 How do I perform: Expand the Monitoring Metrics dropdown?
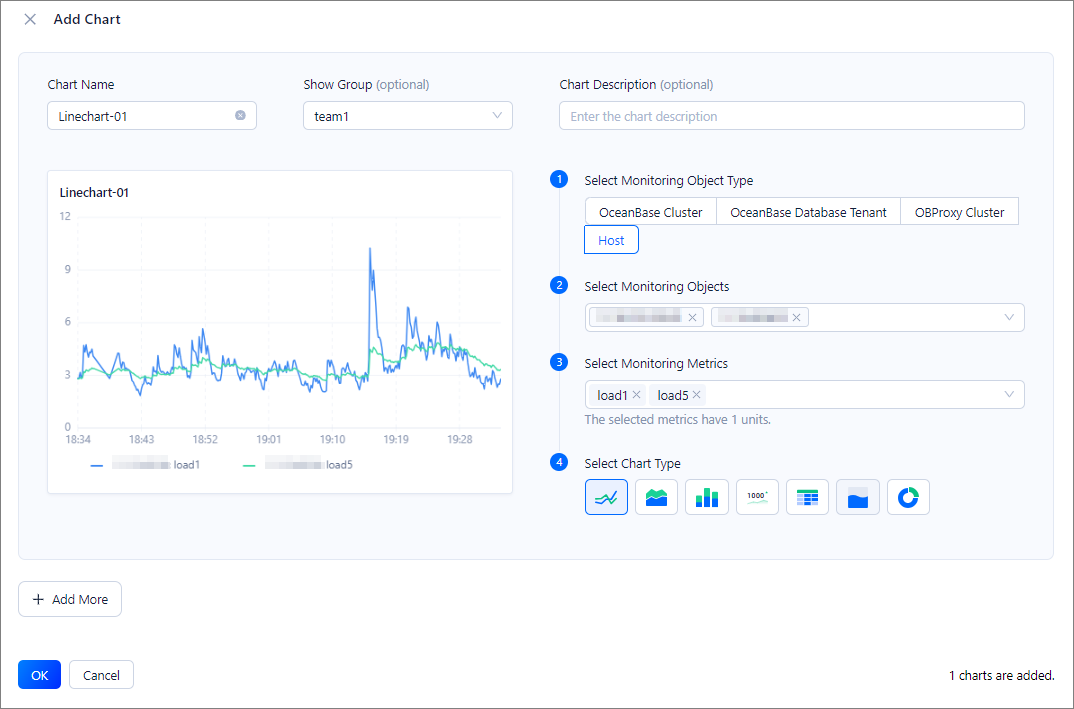pos(1007,395)
